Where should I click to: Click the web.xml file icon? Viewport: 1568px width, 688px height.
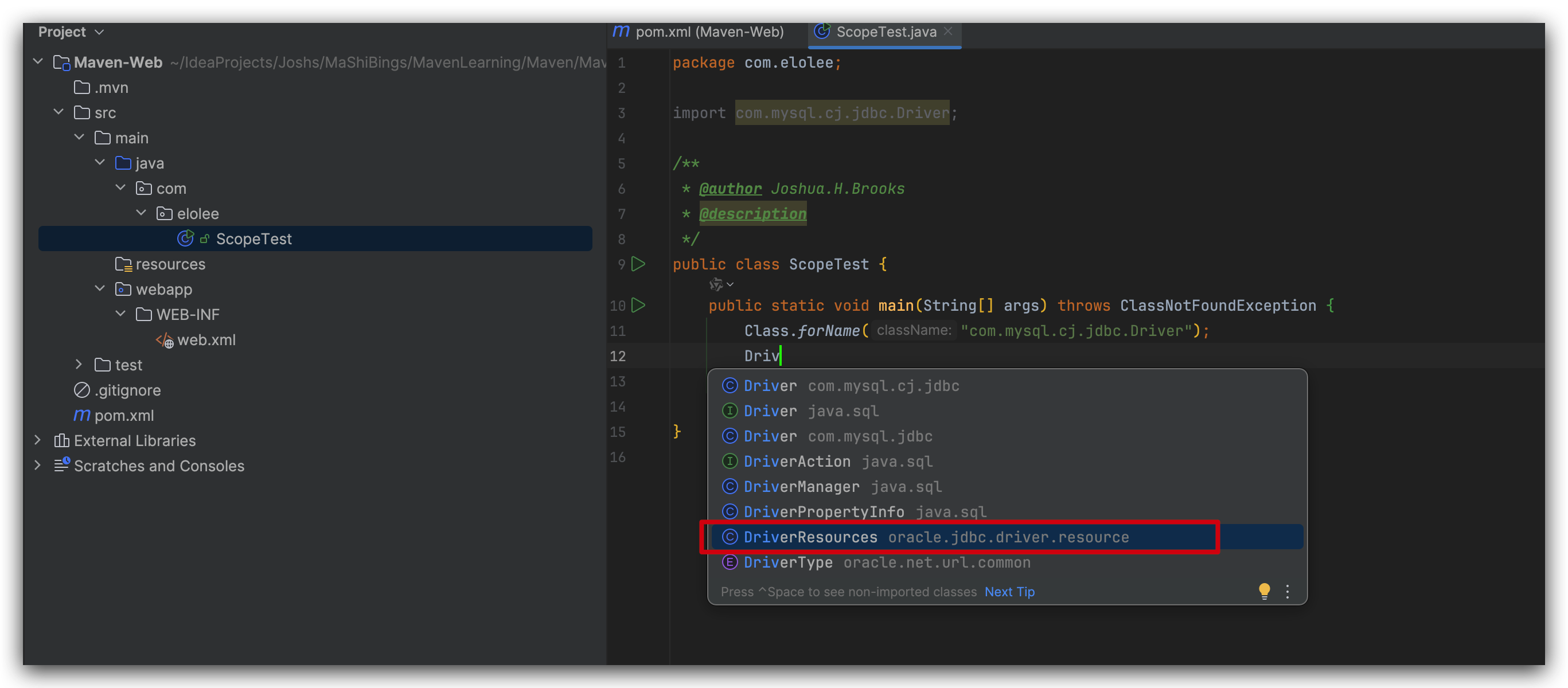[165, 340]
